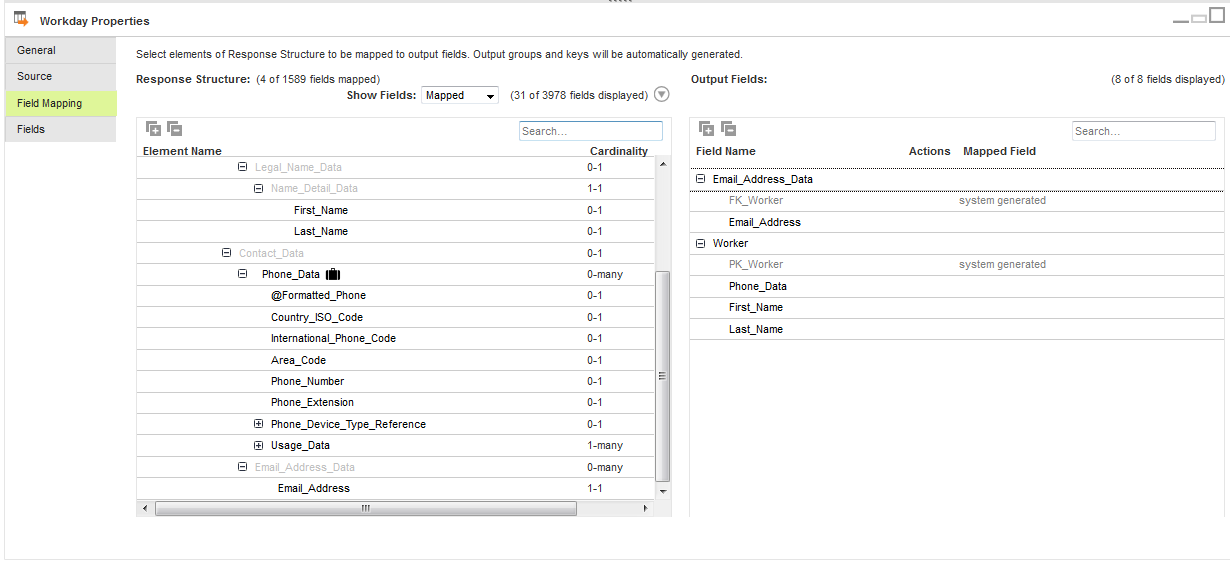Expand all in Response Structure toolbar
Viewport: 1230px width, 561px height.
pos(153,128)
